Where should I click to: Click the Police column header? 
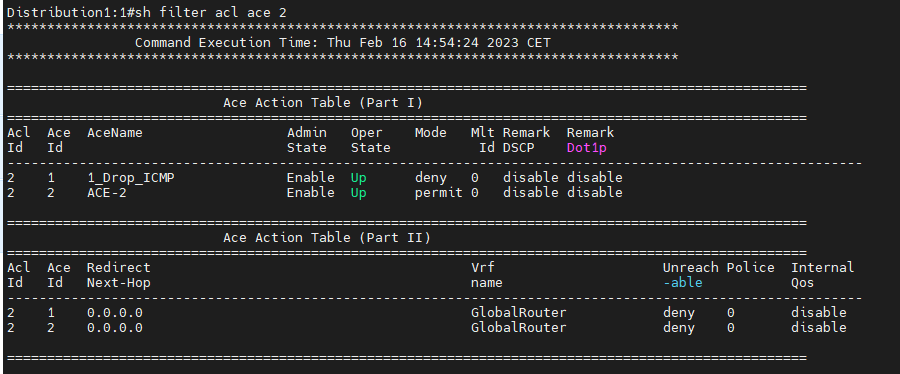tap(750, 267)
